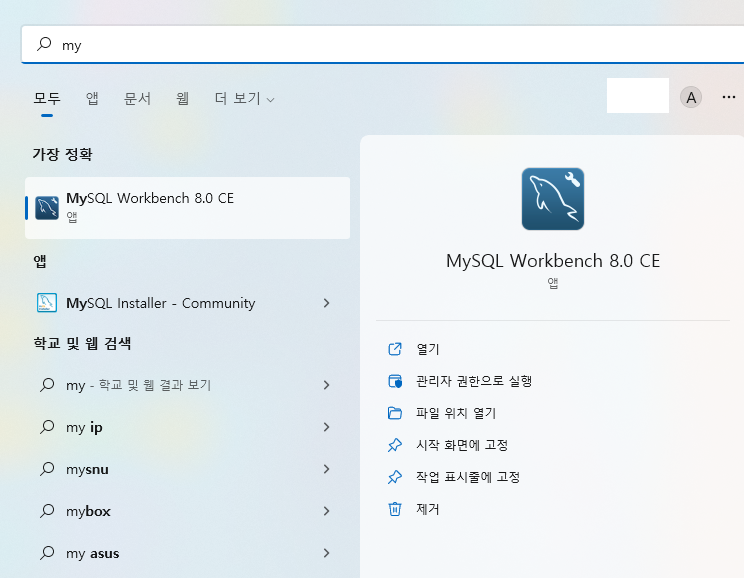
Task: Expand the "mybox" suggestion chevron
Action: (326, 511)
